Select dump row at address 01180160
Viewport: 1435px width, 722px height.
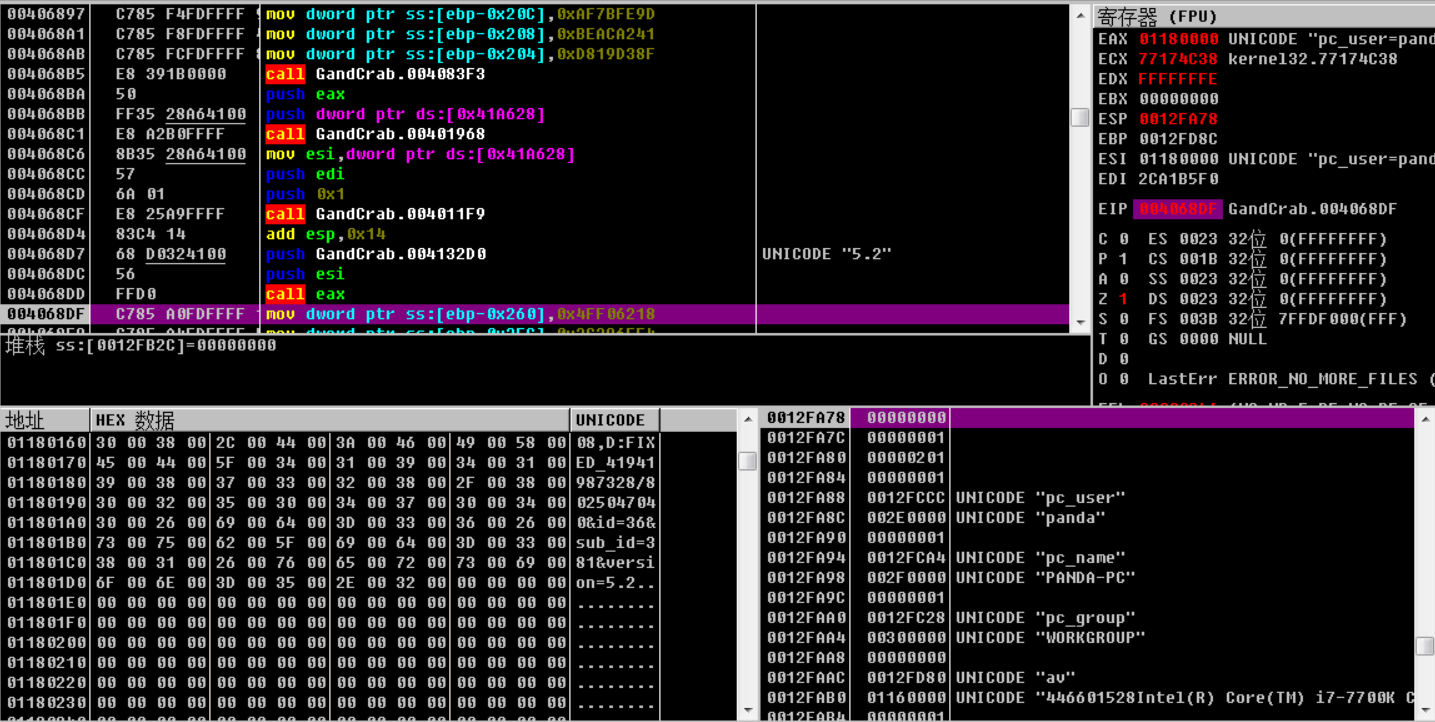click(369, 442)
